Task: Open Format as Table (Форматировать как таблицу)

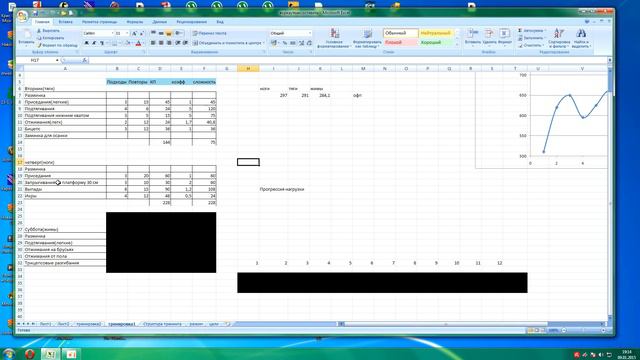Action: (x=367, y=38)
